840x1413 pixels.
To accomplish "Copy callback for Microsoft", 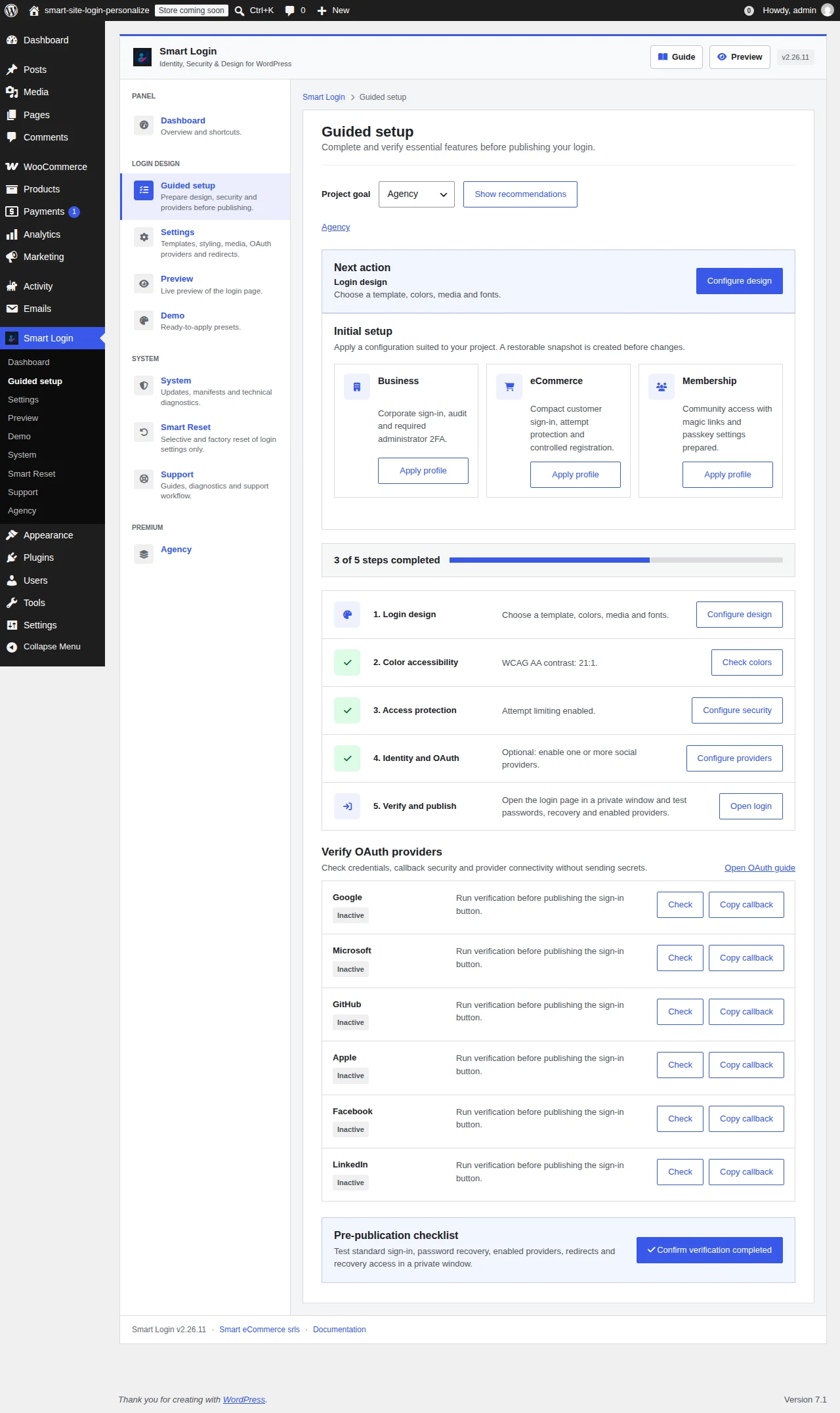I will [746, 958].
